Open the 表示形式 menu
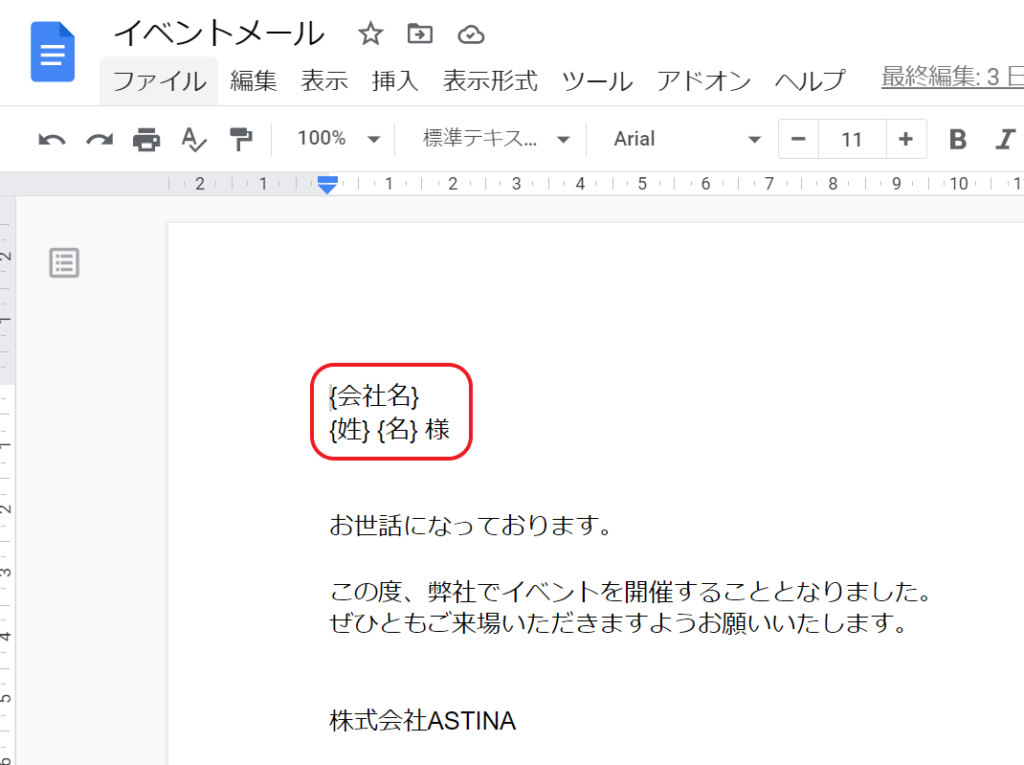1024x765 pixels. point(490,81)
